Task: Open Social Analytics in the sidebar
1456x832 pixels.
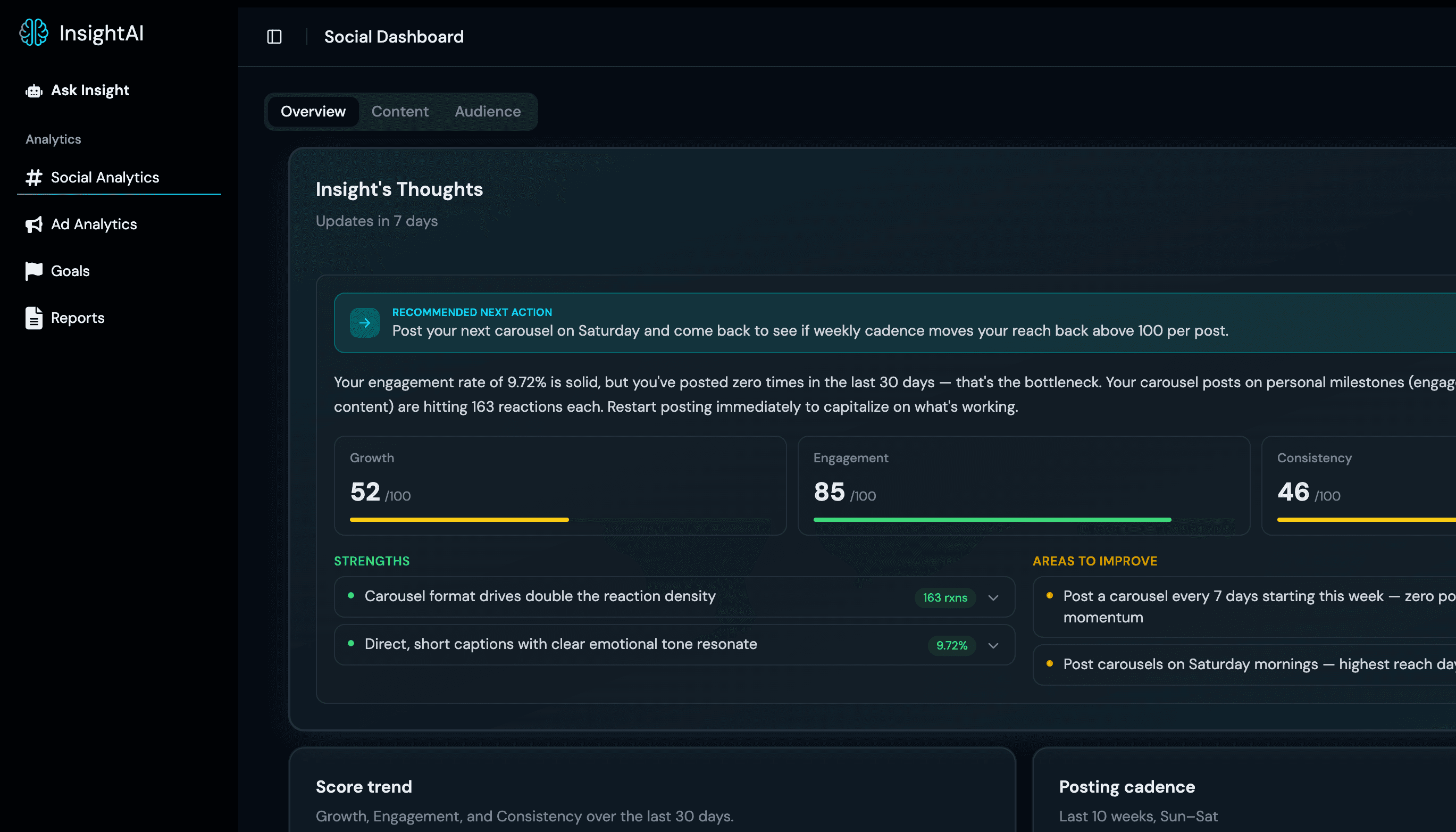Action: [x=119, y=178]
